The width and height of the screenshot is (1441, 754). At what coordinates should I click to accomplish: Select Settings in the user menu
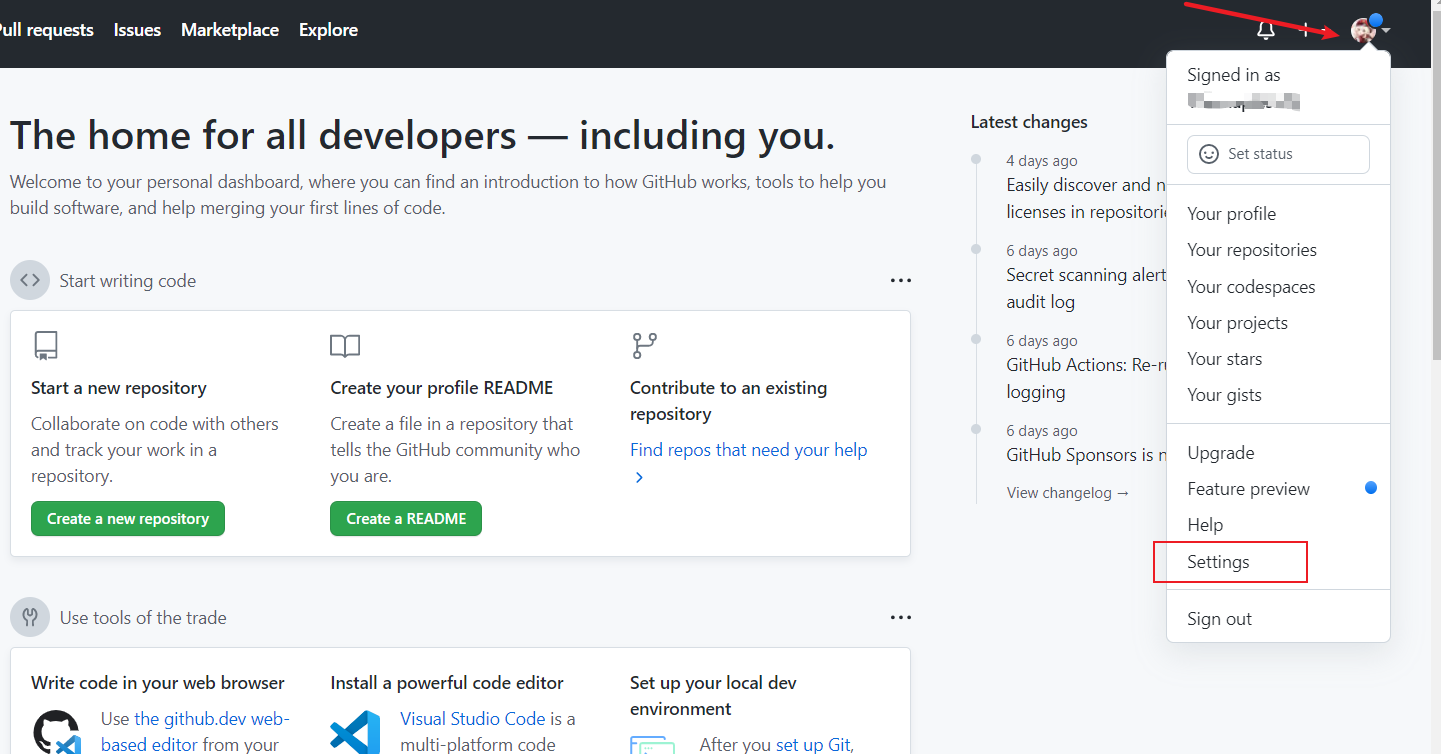pos(1218,562)
